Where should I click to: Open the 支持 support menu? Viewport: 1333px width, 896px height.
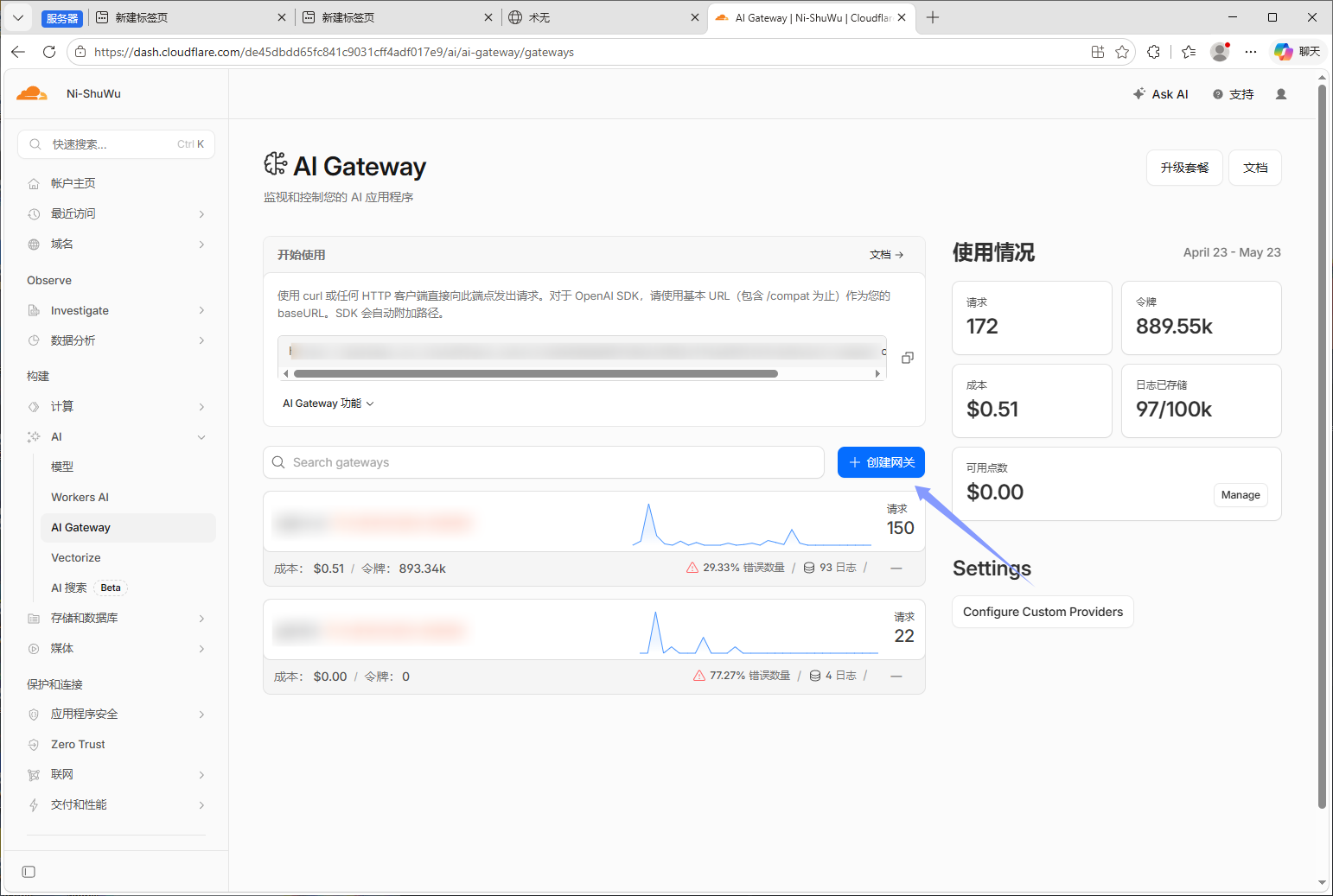[1234, 94]
